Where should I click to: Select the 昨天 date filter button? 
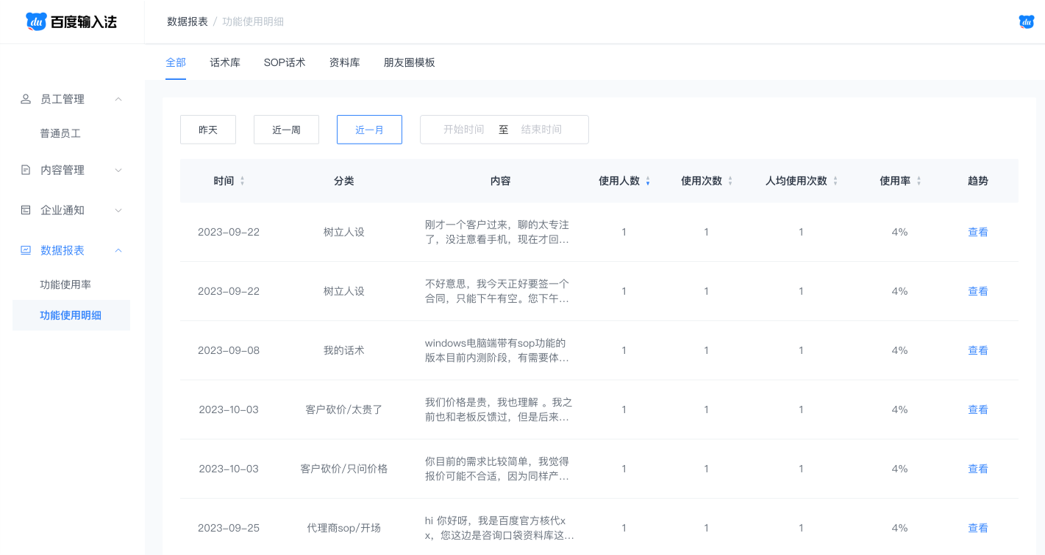[208, 129]
